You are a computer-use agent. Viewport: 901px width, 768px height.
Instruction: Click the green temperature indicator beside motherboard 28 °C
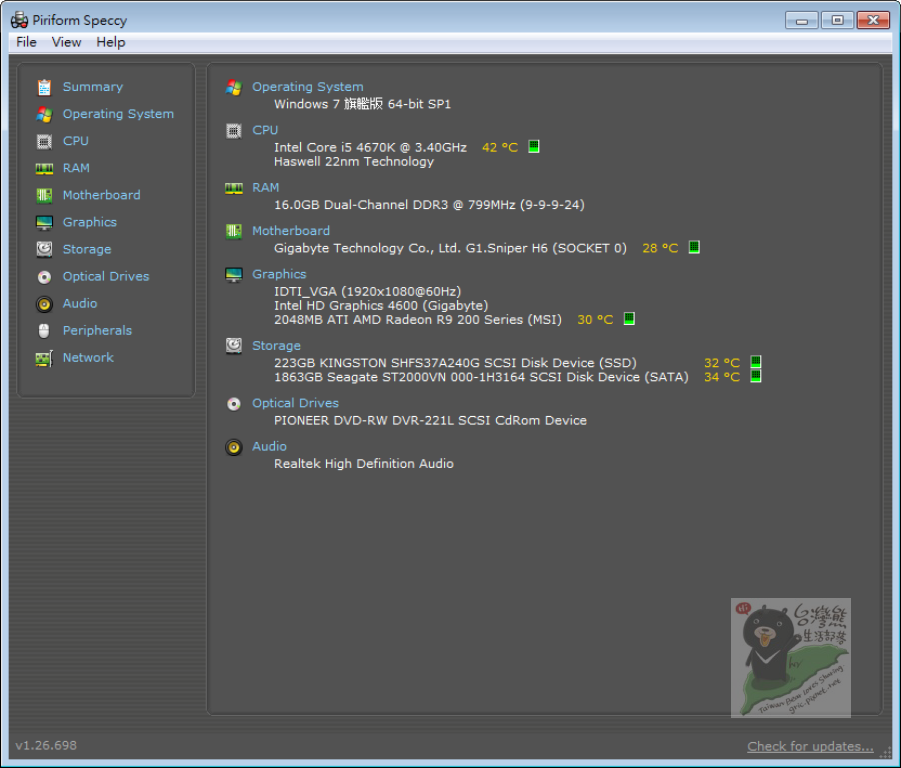point(694,248)
